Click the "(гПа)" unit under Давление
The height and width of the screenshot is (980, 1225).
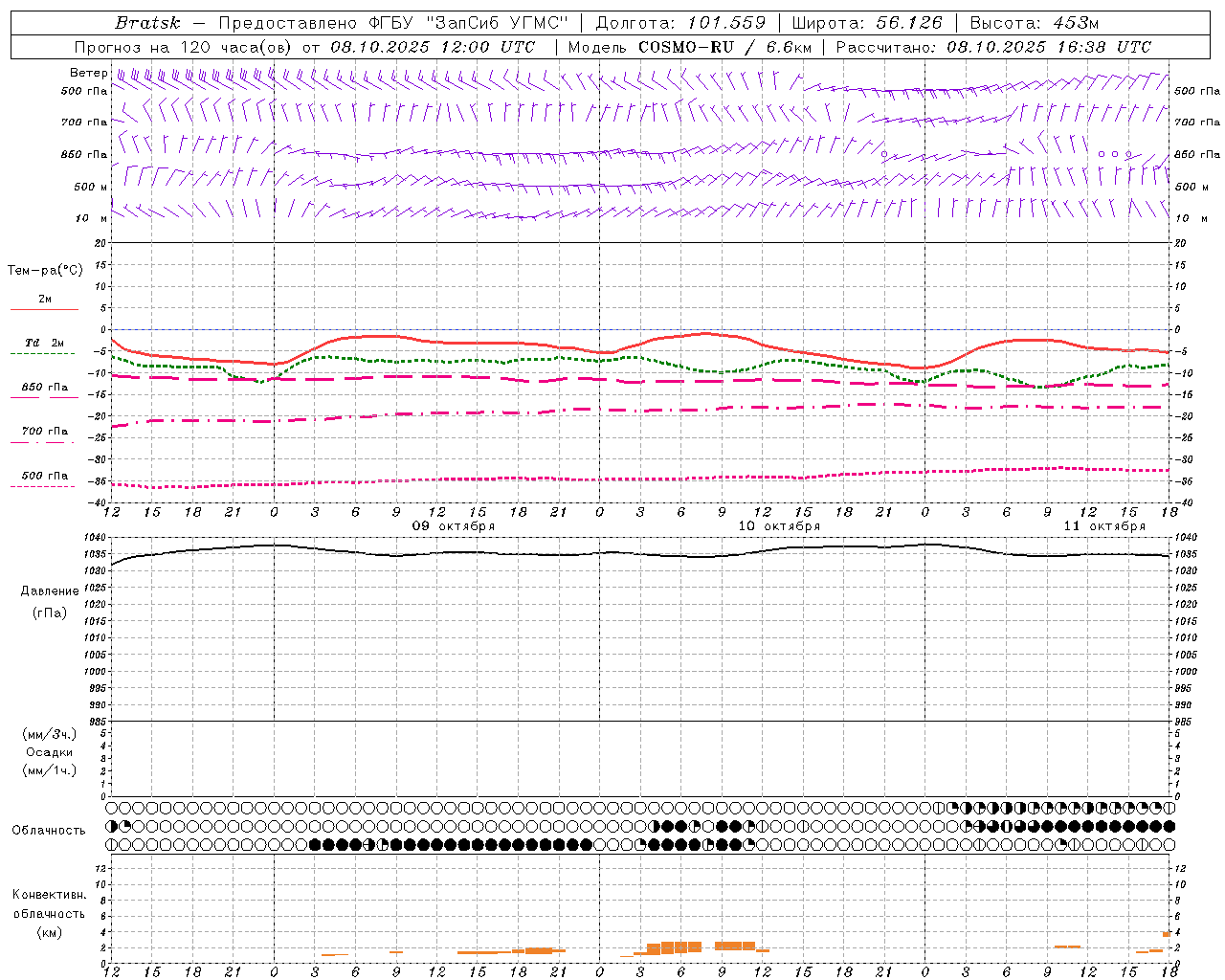pyautogui.click(x=49, y=612)
